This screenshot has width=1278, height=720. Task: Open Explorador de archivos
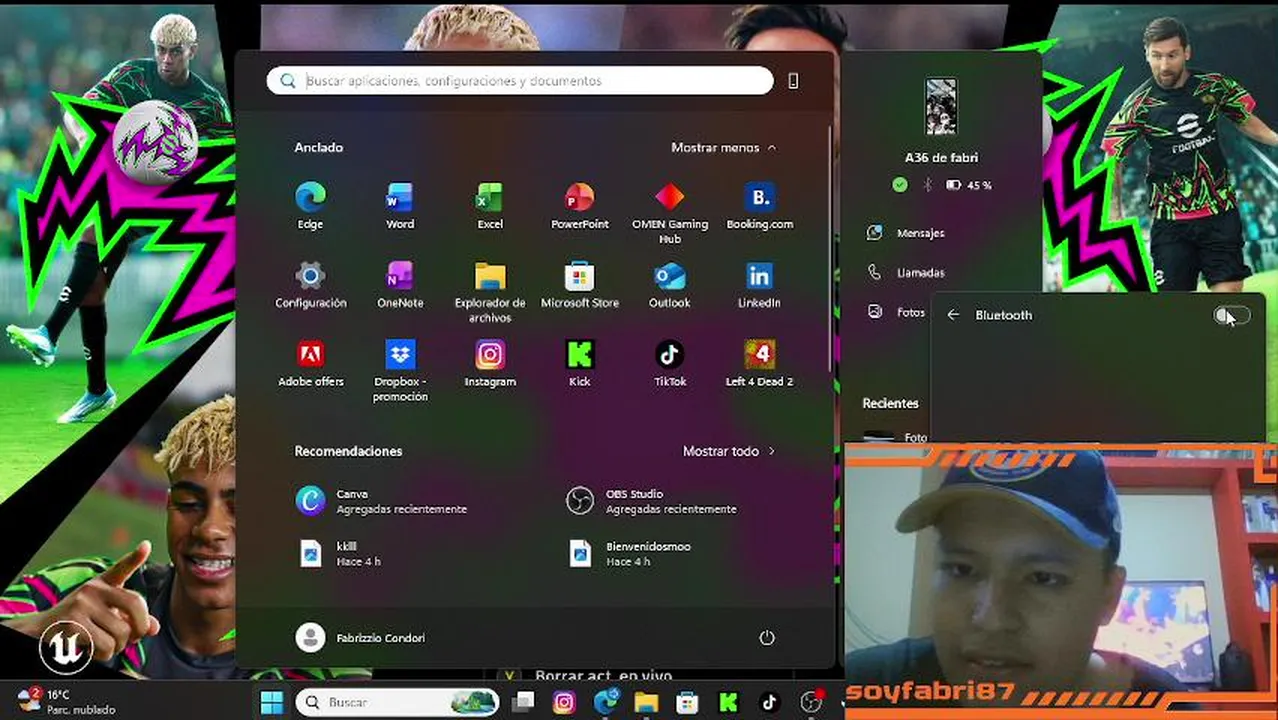490,292
